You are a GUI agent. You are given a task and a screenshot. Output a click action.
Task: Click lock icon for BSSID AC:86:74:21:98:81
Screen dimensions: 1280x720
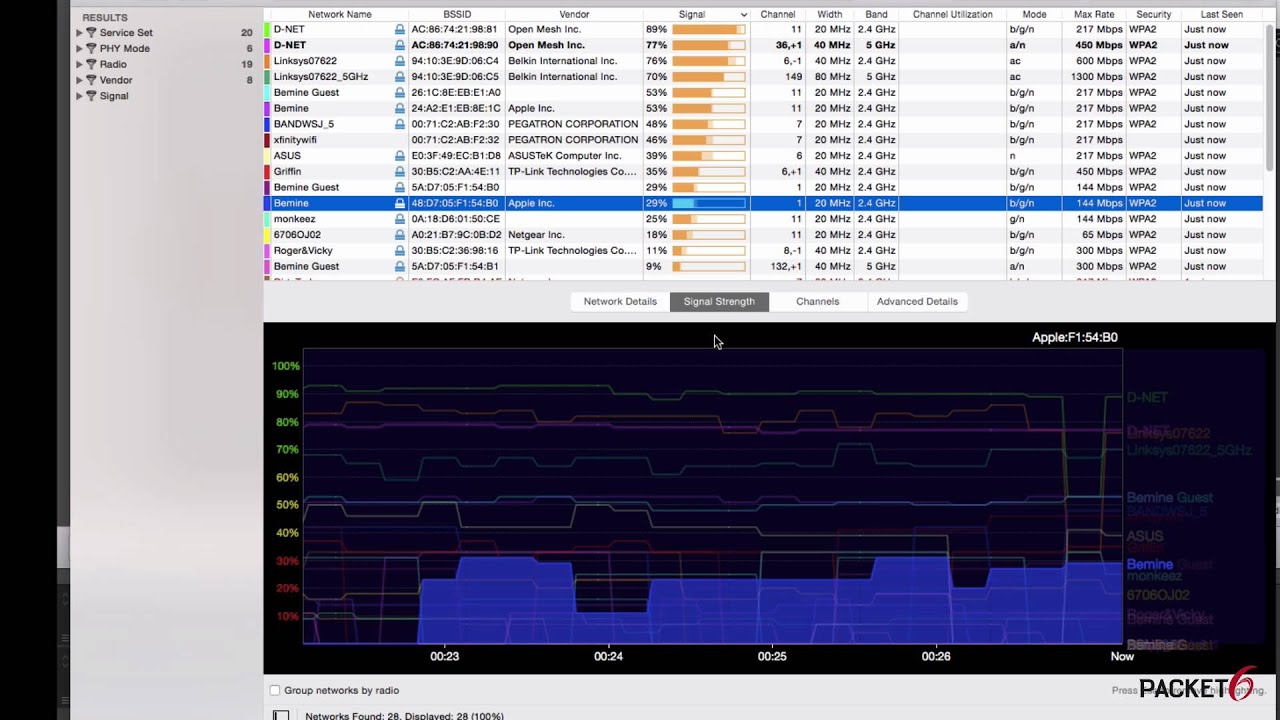coord(400,30)
